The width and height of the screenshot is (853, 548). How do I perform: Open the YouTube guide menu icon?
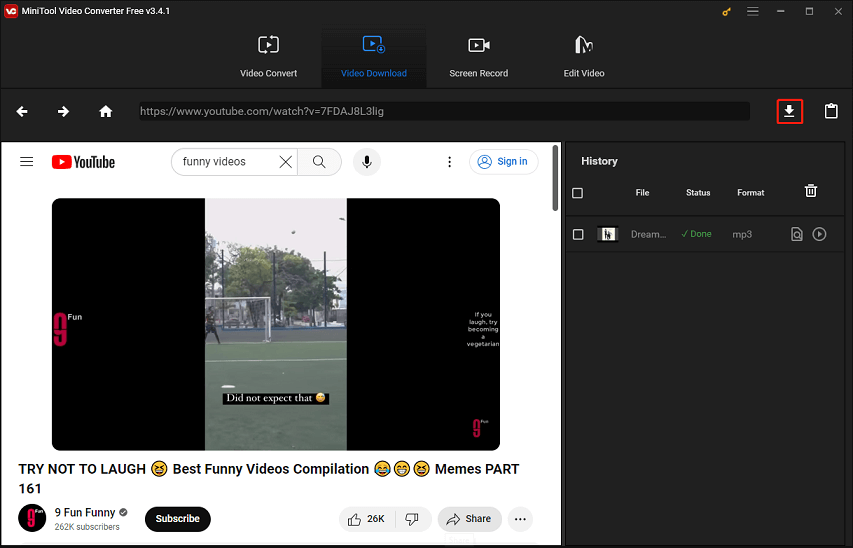27,162
